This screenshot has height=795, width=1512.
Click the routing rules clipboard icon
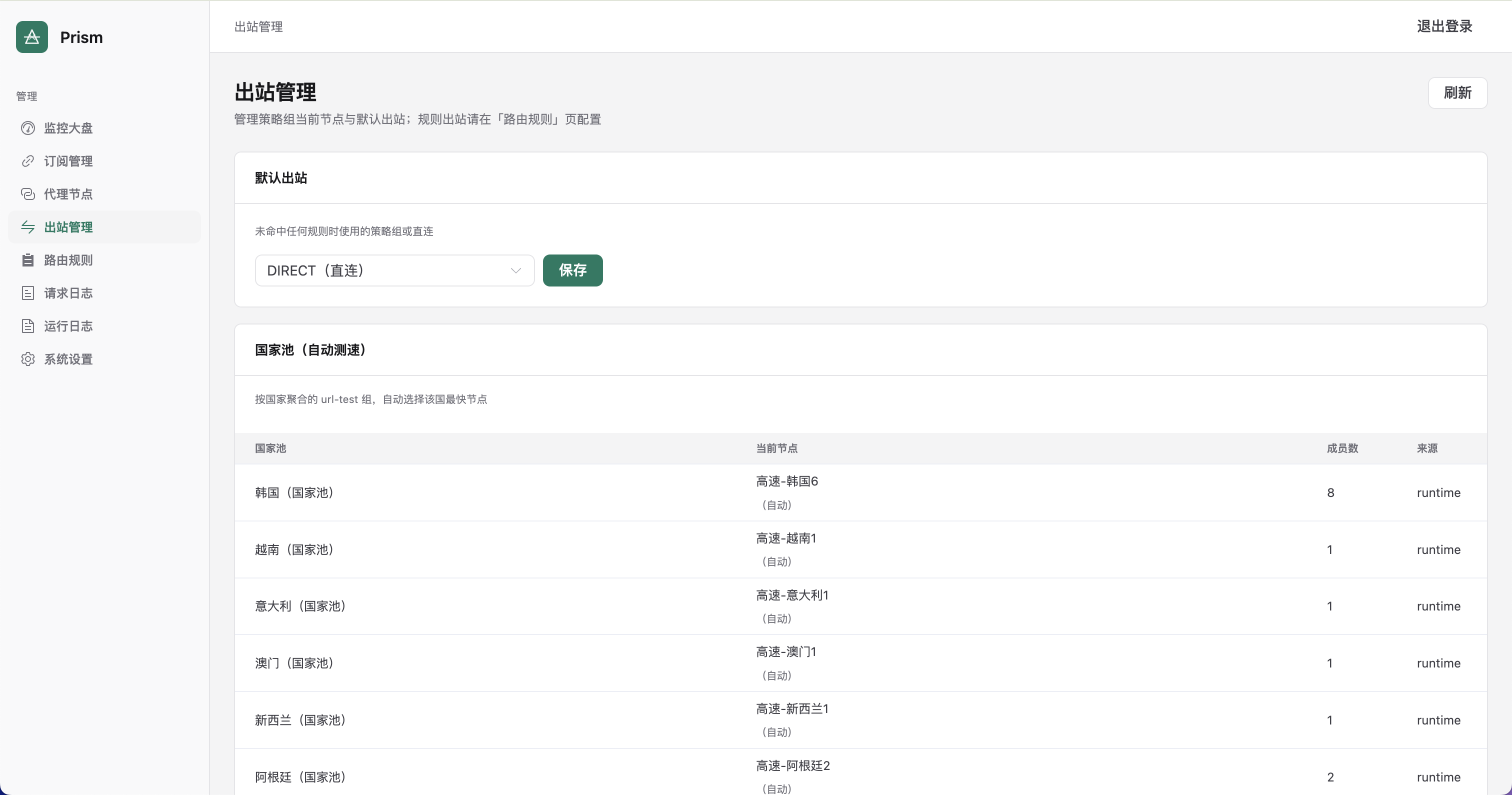point(27,260)
